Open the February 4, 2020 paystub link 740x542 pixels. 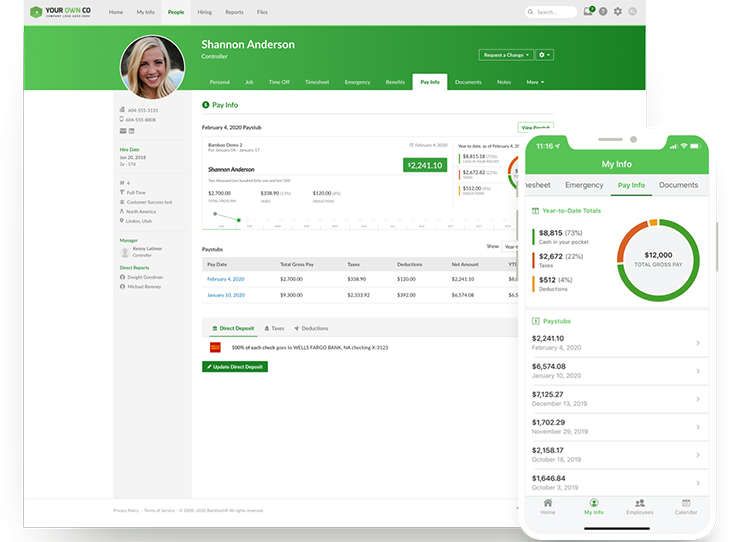(x=226, y=279)
